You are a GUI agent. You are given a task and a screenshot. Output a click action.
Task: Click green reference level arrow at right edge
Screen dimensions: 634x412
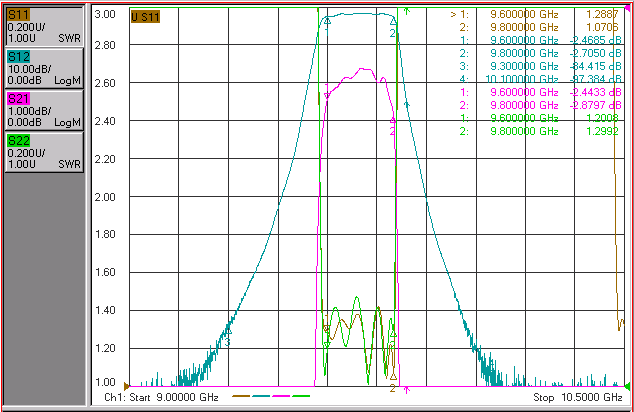tap(628, 386)
